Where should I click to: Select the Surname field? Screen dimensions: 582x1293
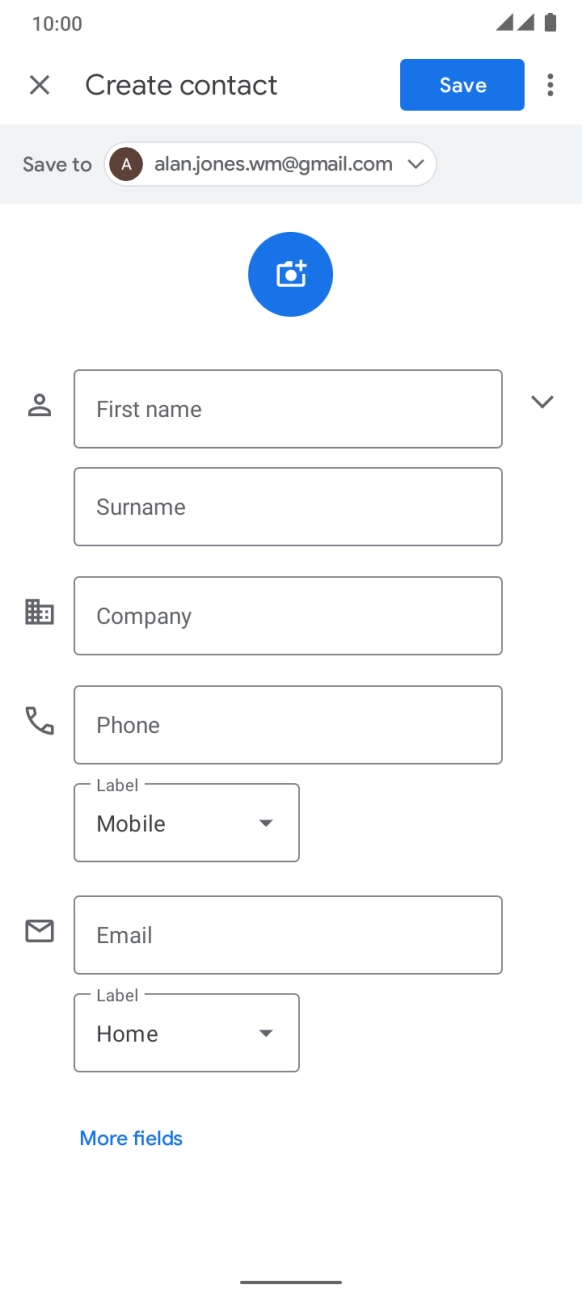[x=288, y=506]
